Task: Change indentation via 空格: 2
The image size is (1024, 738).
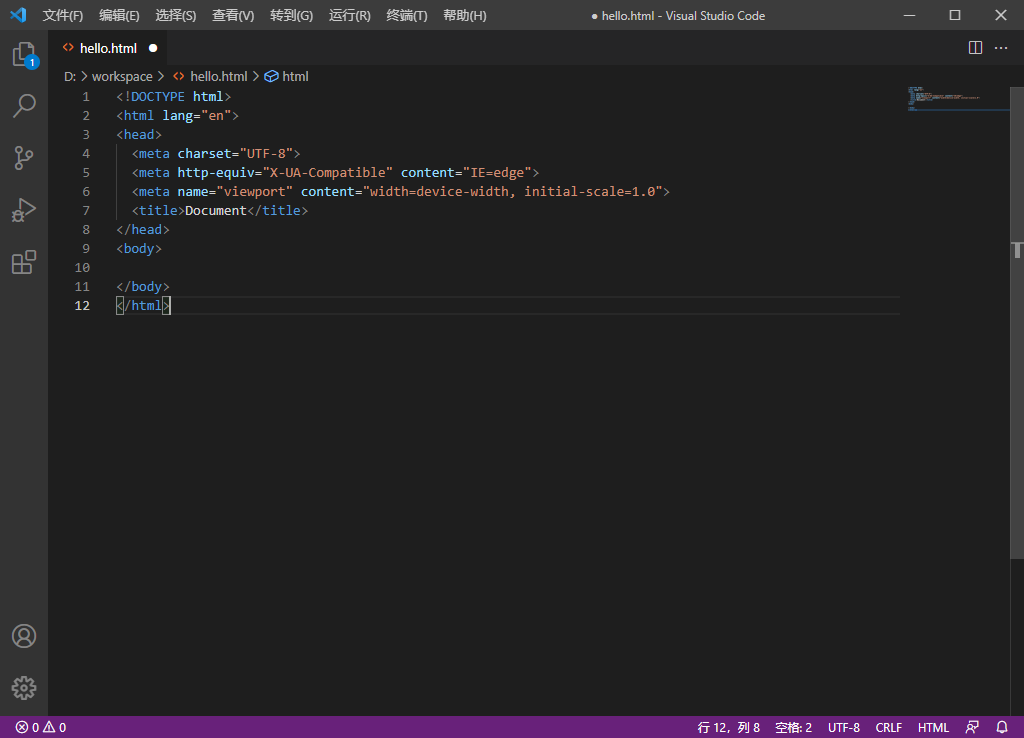Action: 793,727
